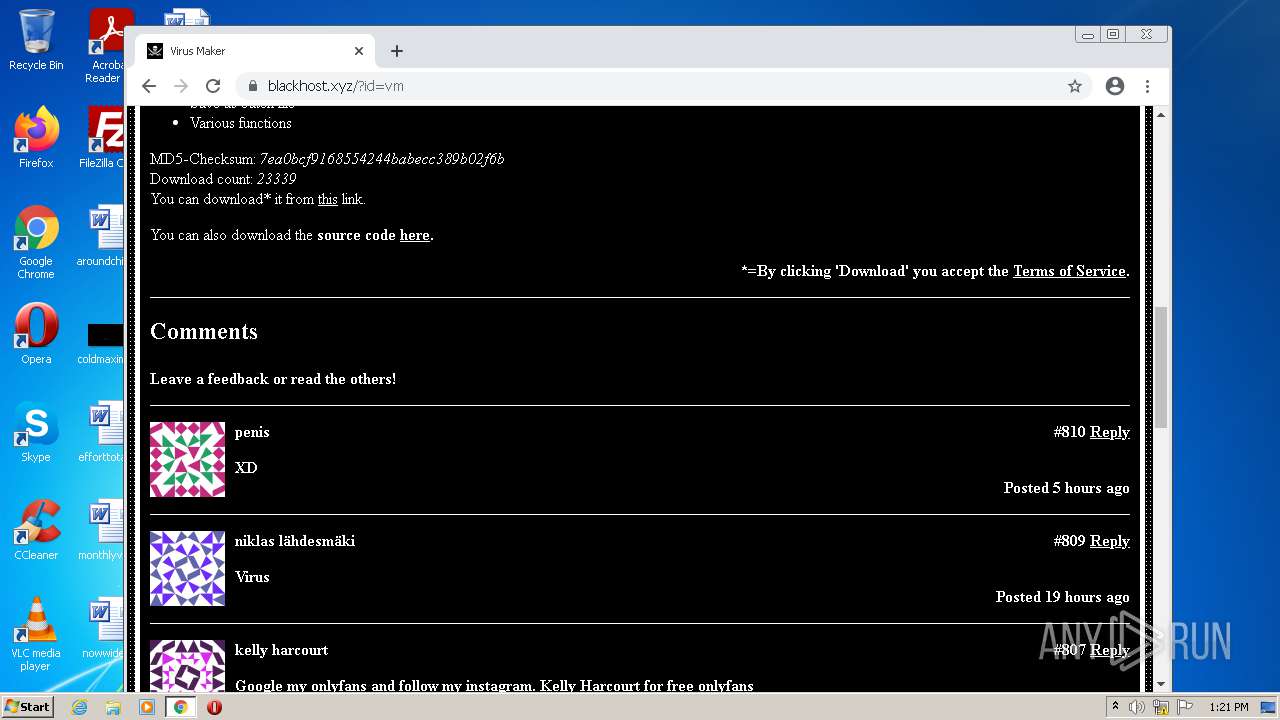The height and width of the screenshot is (720, 1280).
Task: Open the Opera taskbar icon
Action: coord(214,707)
